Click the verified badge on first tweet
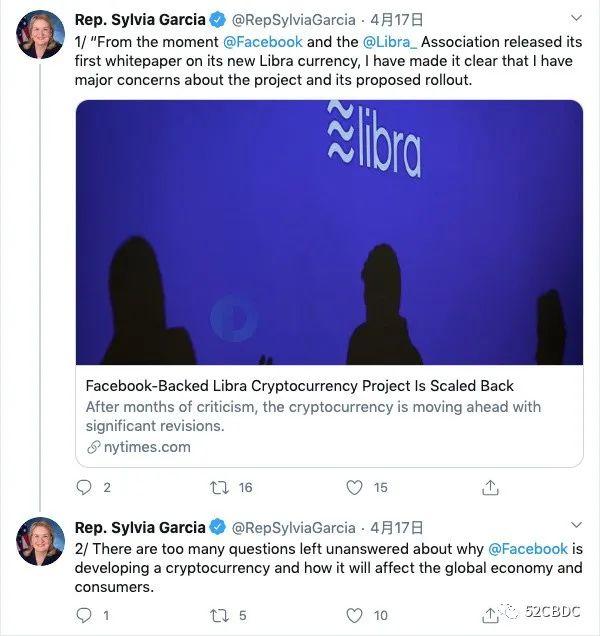600x636 pixels. (217, 19)
